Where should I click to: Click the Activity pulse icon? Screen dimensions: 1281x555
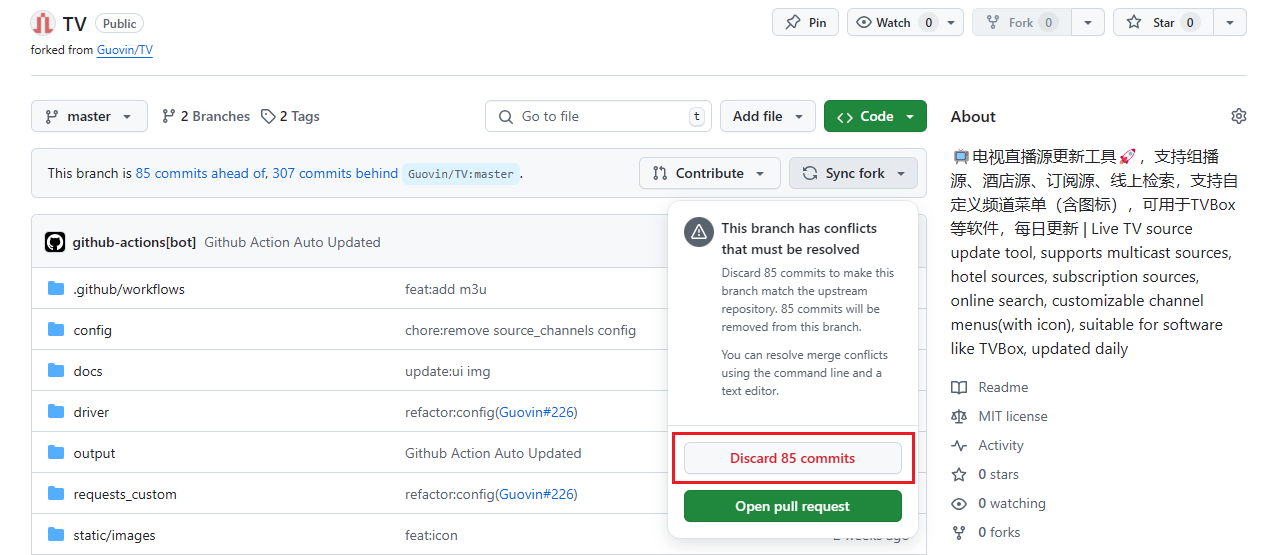pos(959,445)
